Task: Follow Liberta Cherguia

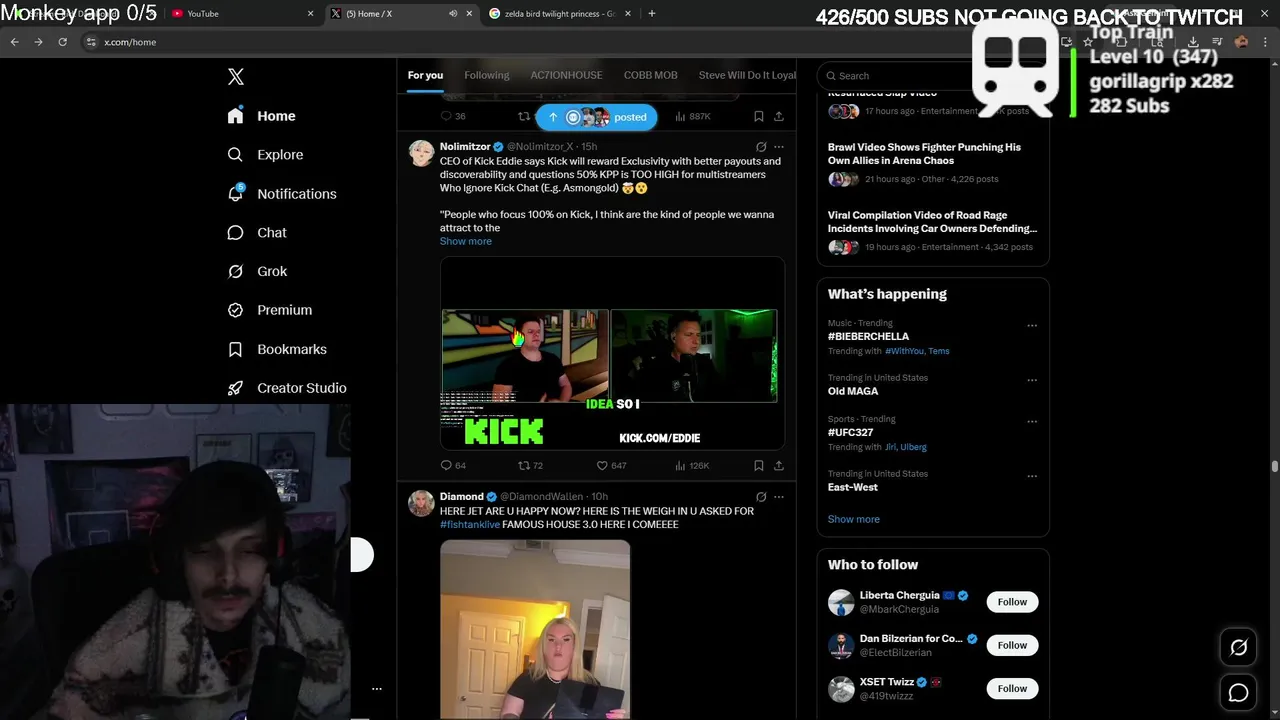Action: point(1012,602)
